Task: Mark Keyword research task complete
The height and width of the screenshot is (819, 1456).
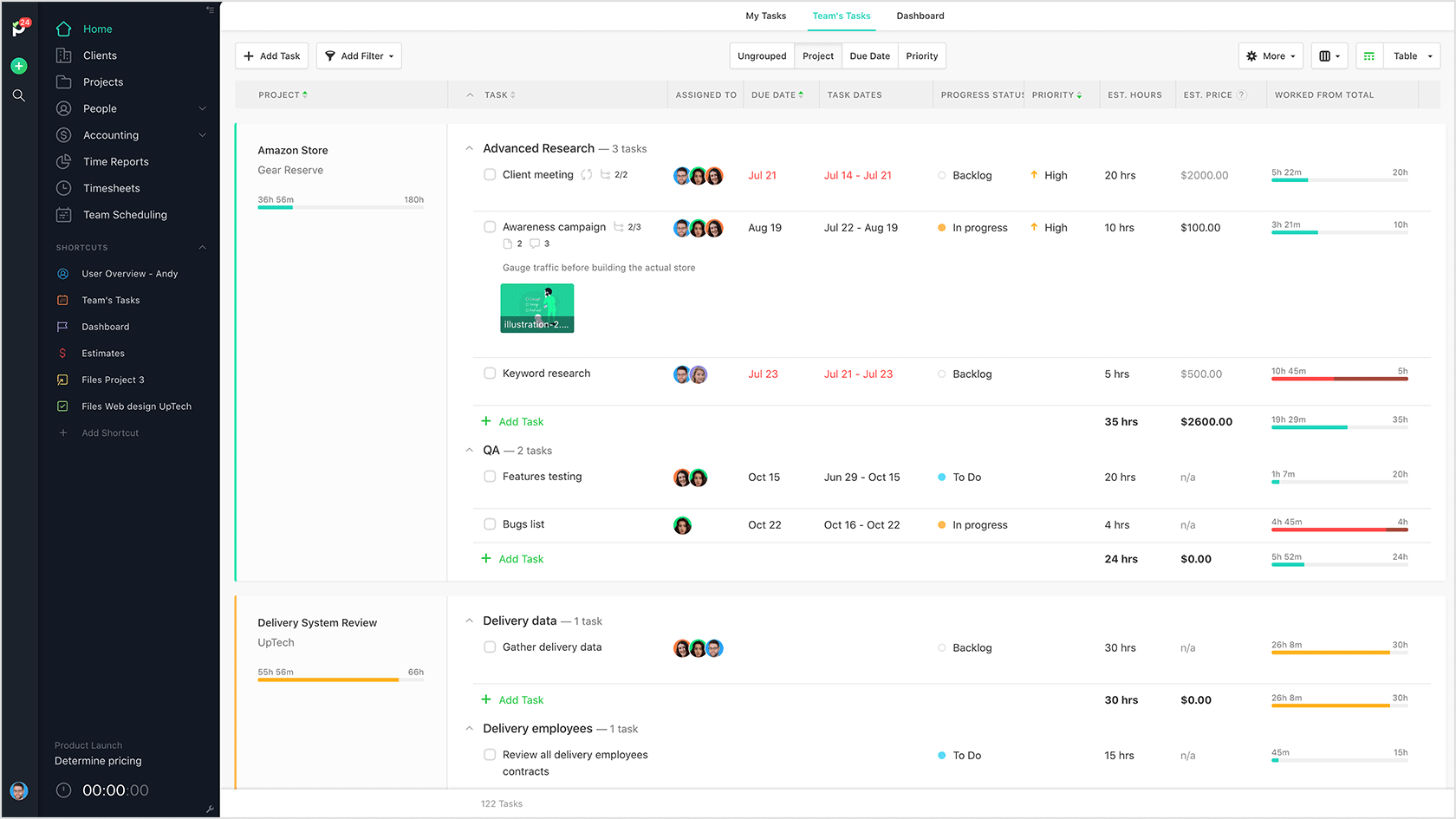Action: click(x=490, y=374)
